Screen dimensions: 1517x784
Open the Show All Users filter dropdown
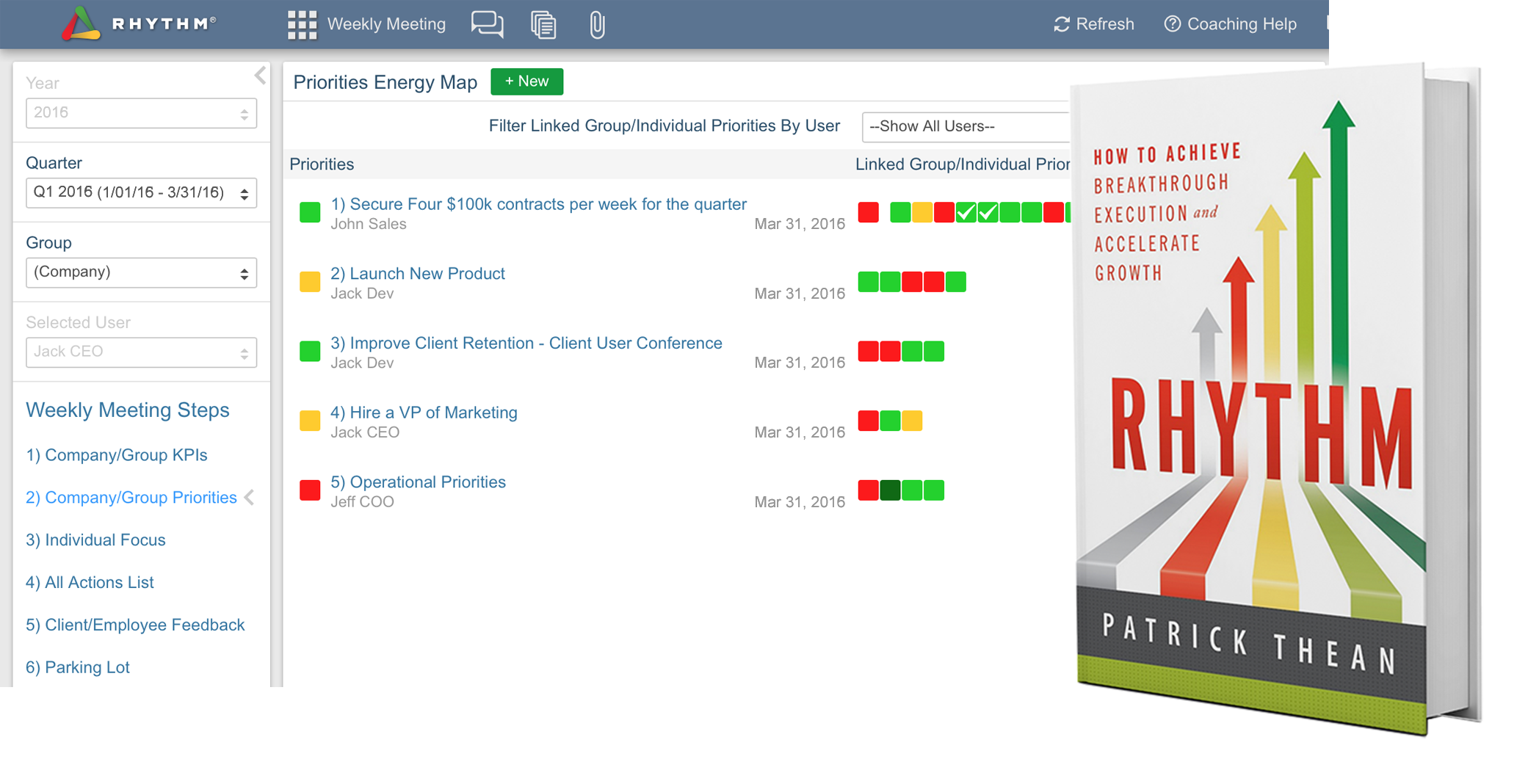[966, 126]
